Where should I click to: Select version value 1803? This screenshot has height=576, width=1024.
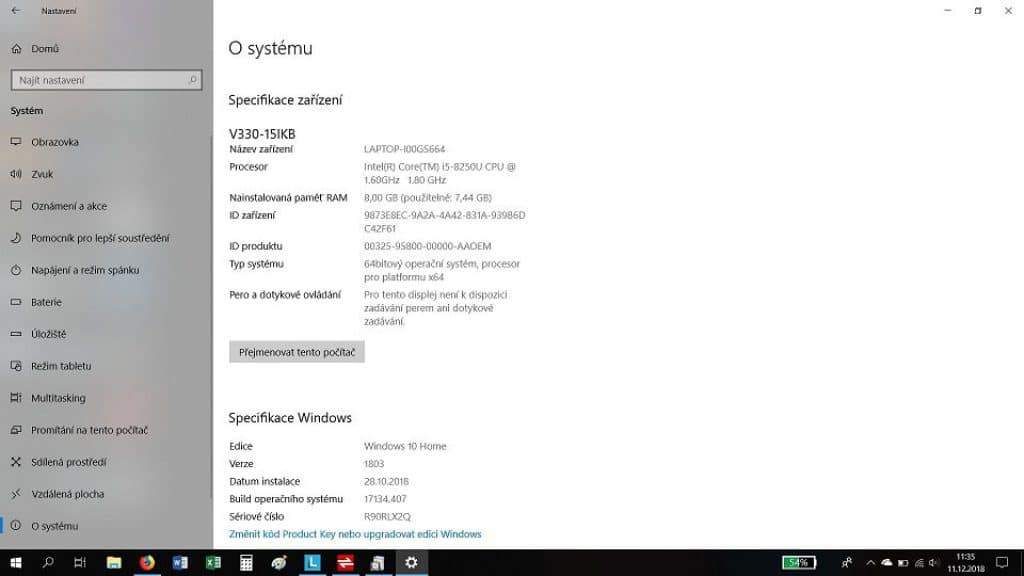coord(374,464)
